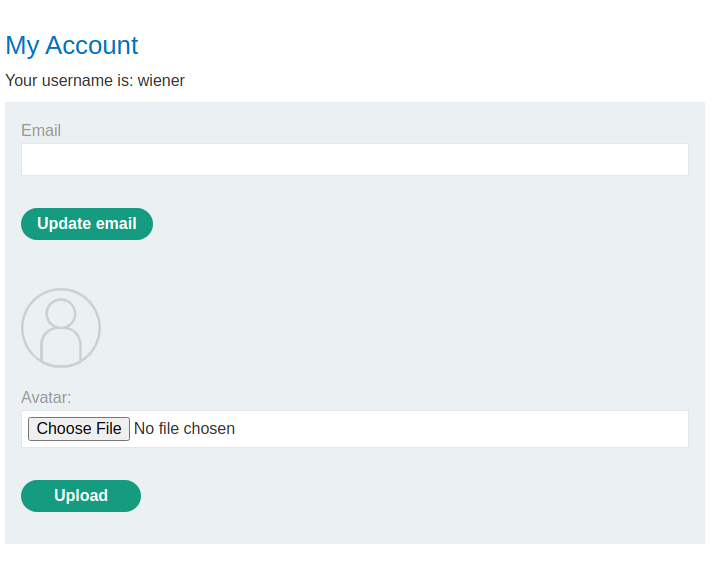Click the outer ring of the avatar icon
Image resolution: width=723 pixels, height=574 pixels.
pyautogui.click(x=23, y=328)
